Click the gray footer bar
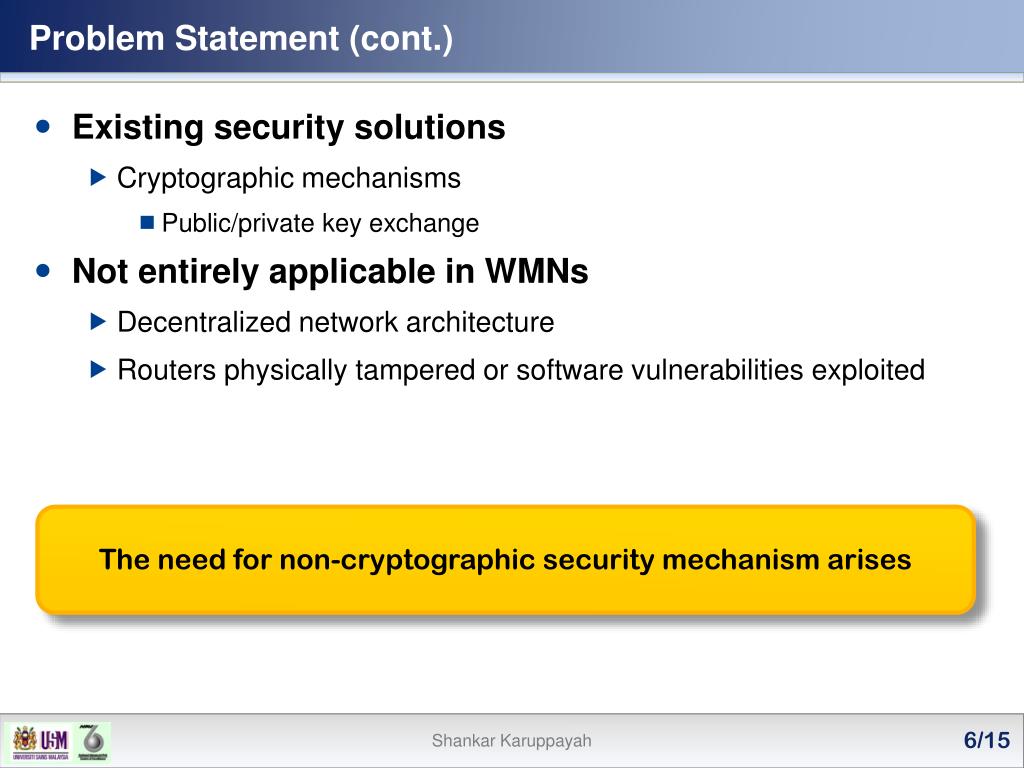 click(512, 741)
